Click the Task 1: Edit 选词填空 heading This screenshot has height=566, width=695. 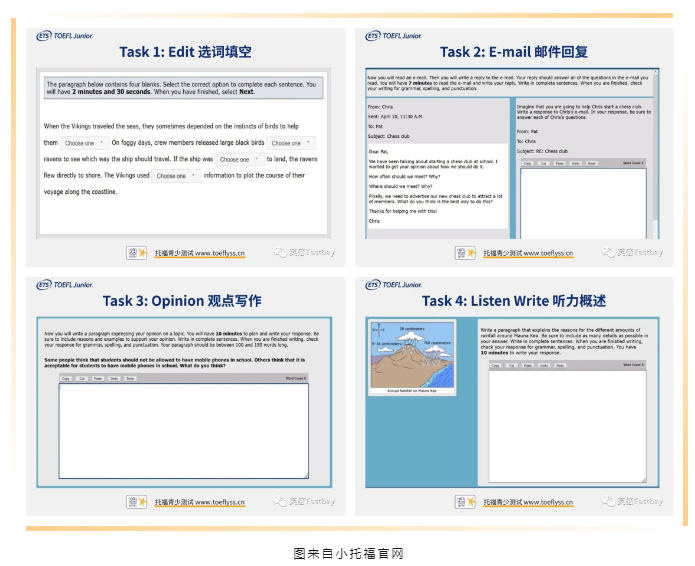click(x=185, y=52)
